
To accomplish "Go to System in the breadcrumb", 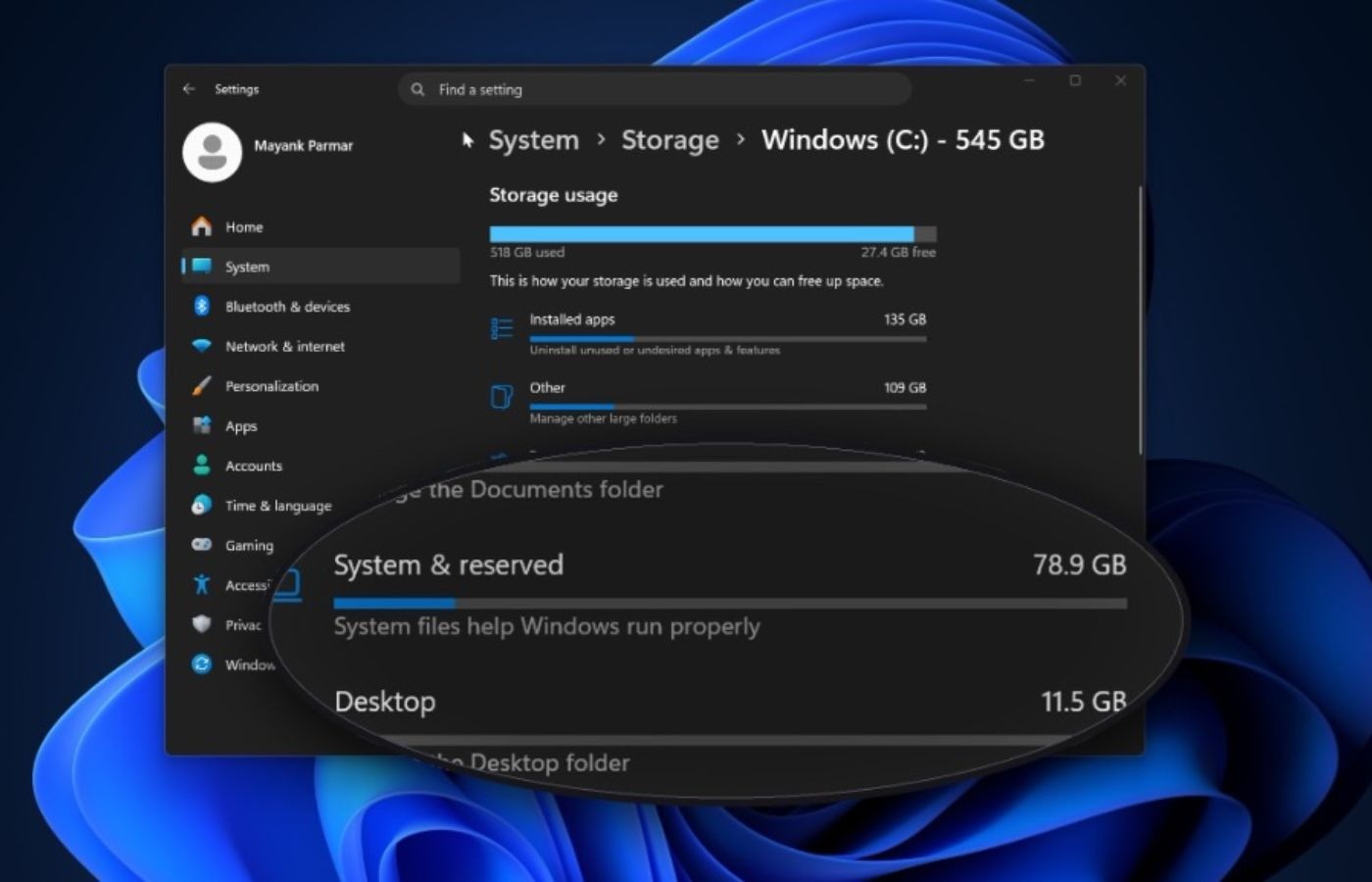I will 534,140.
